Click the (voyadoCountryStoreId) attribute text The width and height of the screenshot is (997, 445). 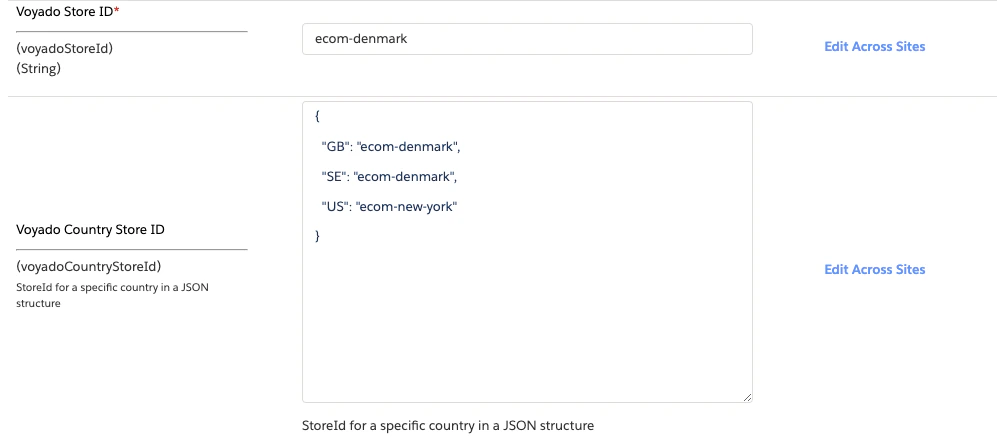point(88,266)
